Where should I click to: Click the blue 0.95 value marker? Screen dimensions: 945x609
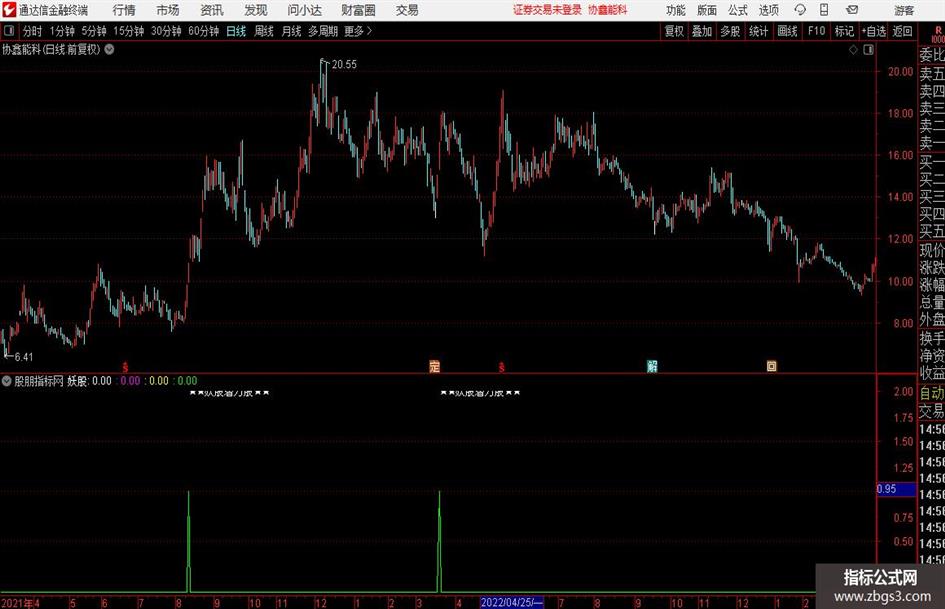(896, 489)
